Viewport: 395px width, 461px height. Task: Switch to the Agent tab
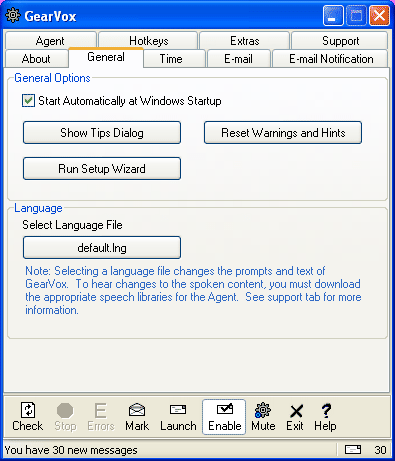[50, 41]
